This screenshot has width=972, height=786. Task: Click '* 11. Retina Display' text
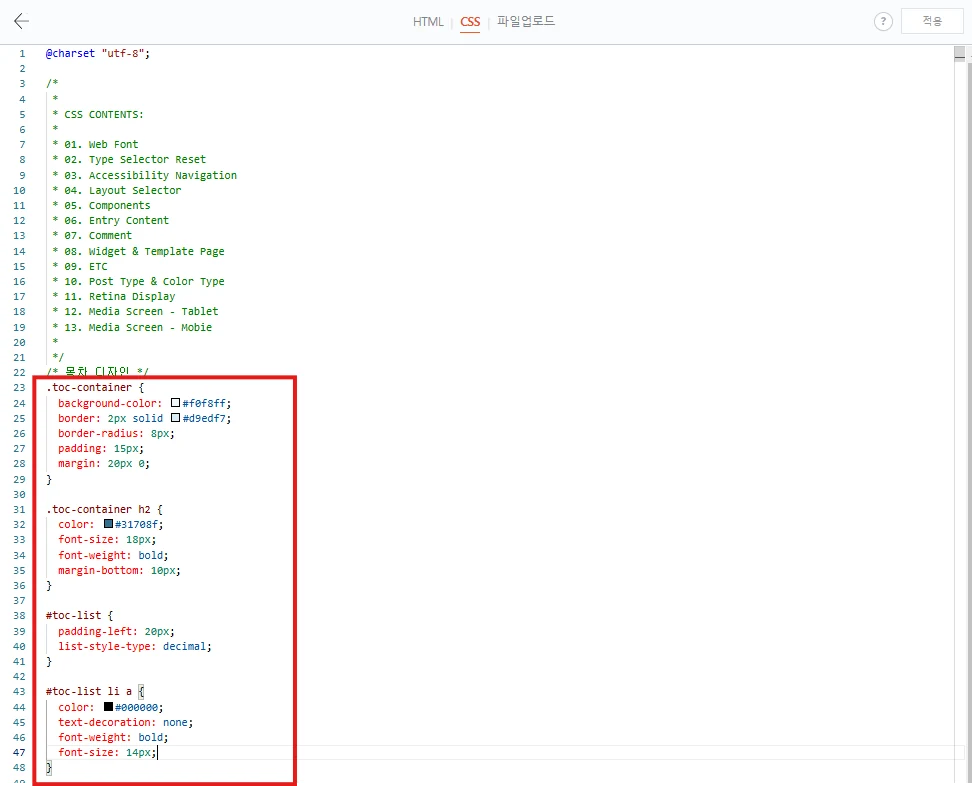click(x=113, y=296)
